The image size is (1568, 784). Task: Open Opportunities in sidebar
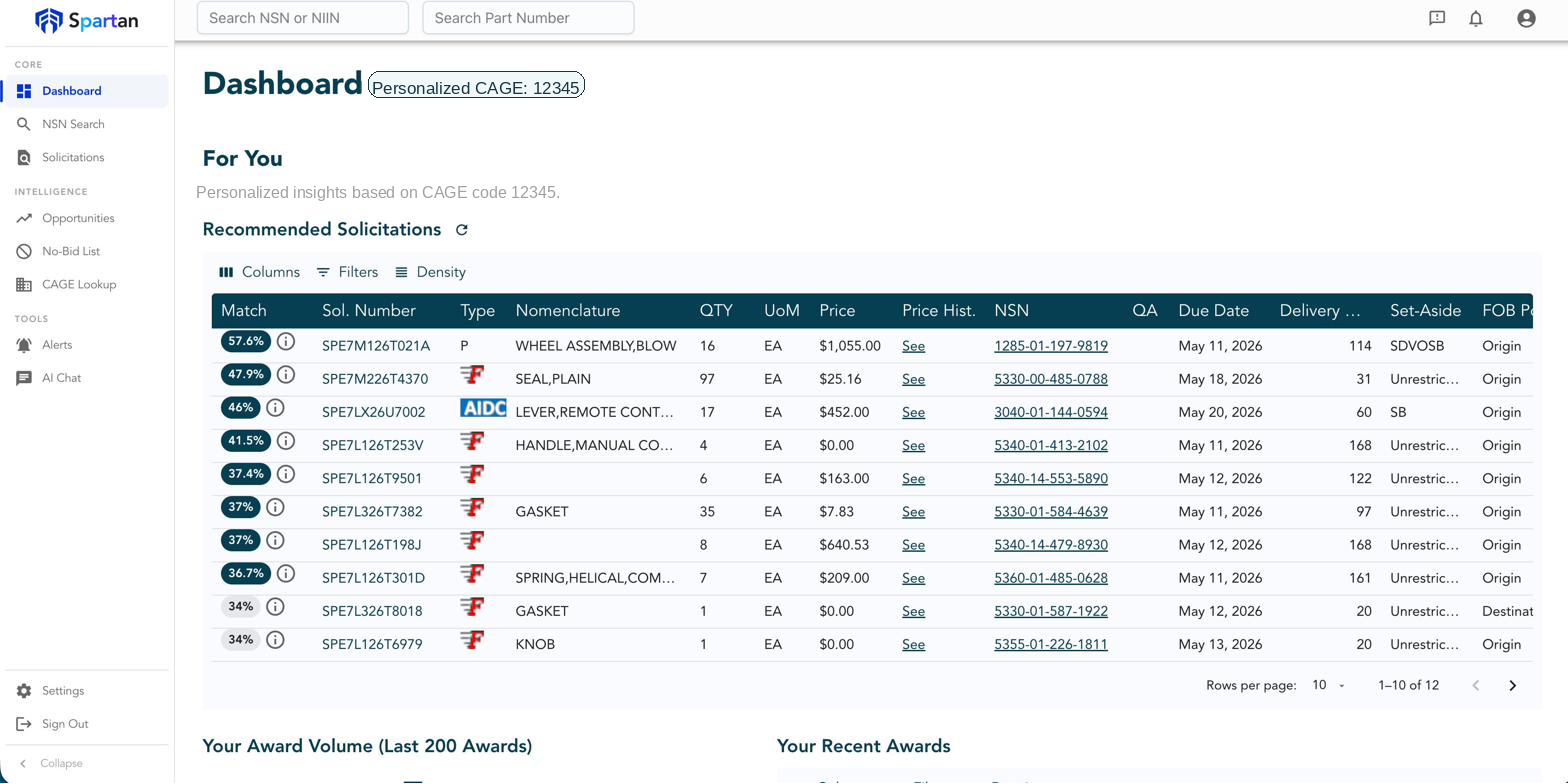point(86,218)
